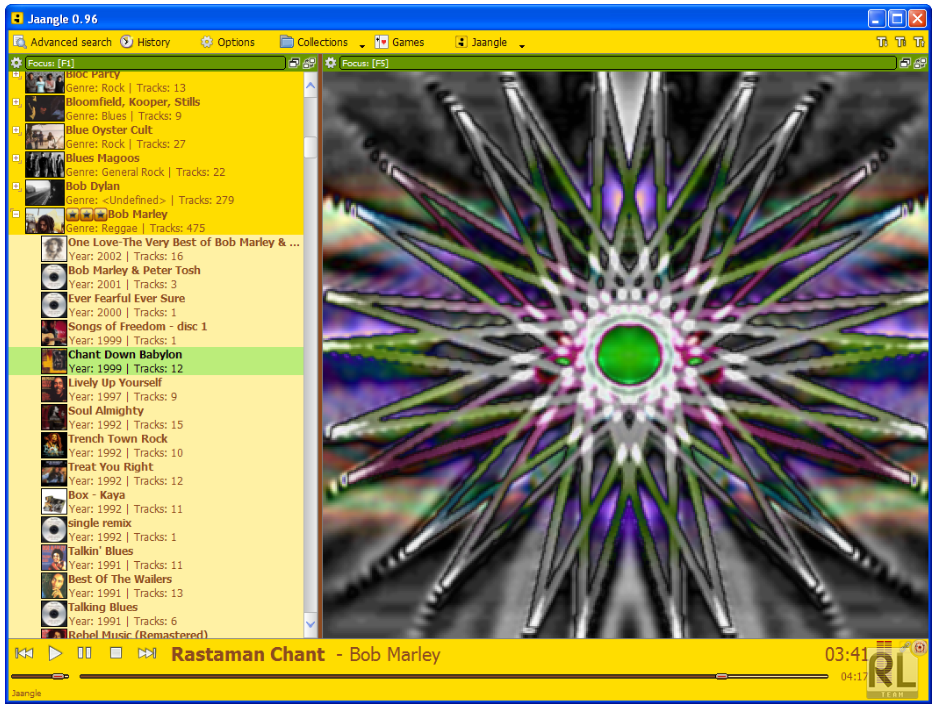Expand the Blue Oyster Cult artist
Screen dimensions: 935x707
click(16, 130)
